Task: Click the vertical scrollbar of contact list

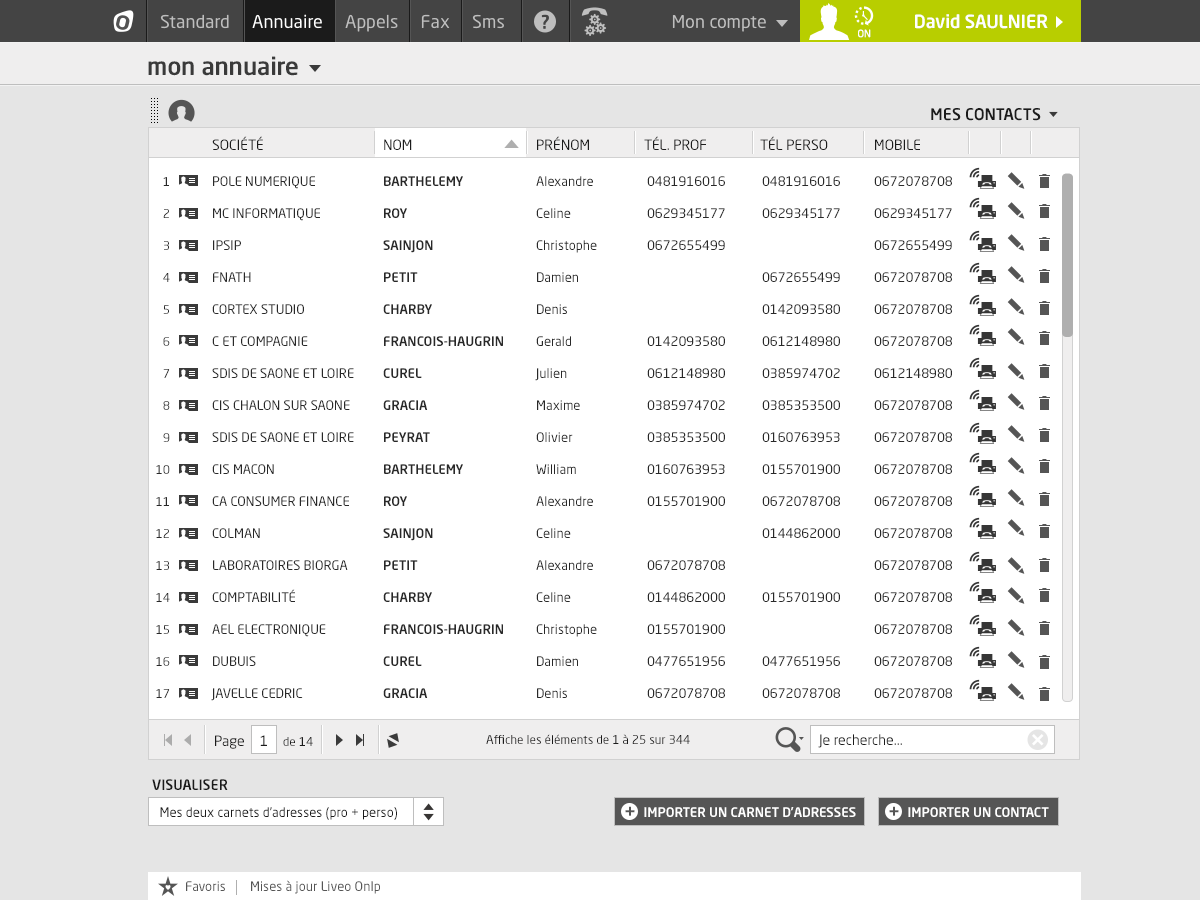Action: (x=1067, y=255)
